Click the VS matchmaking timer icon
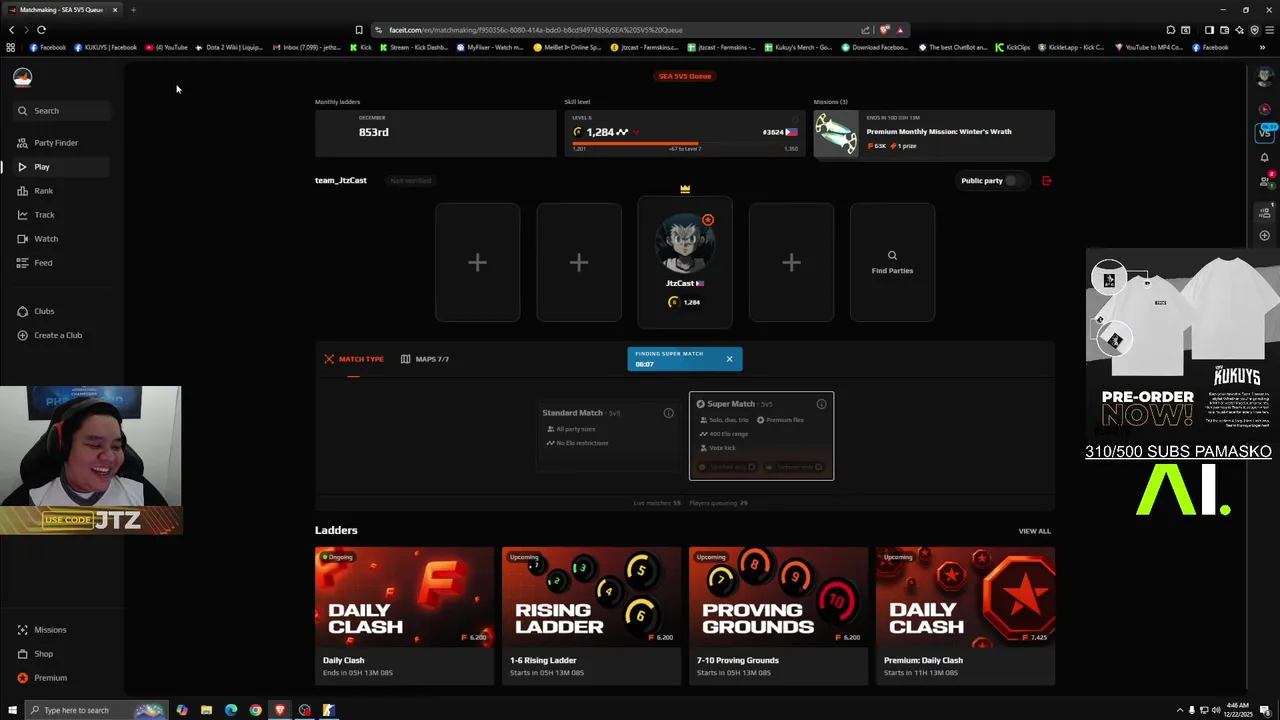1280x720 pixels. (x=1265, y=132)
